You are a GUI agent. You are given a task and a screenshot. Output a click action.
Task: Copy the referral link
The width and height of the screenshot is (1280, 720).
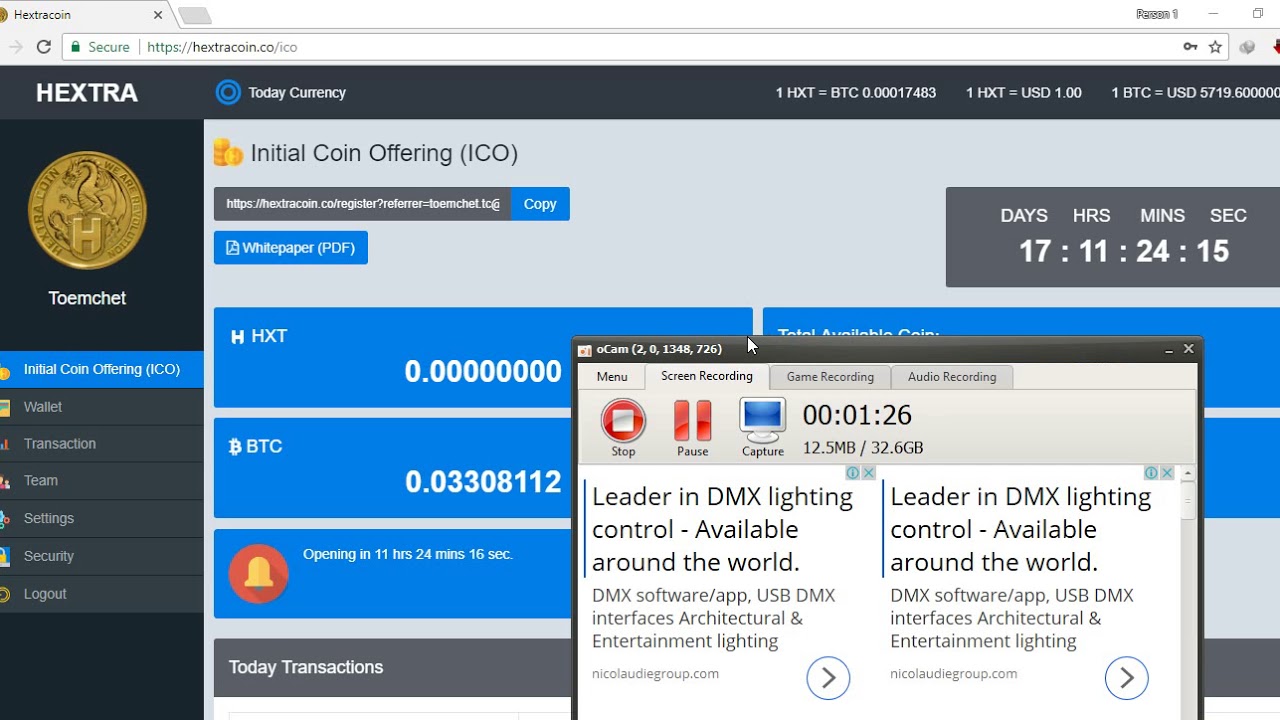click(x=540, y=204)
